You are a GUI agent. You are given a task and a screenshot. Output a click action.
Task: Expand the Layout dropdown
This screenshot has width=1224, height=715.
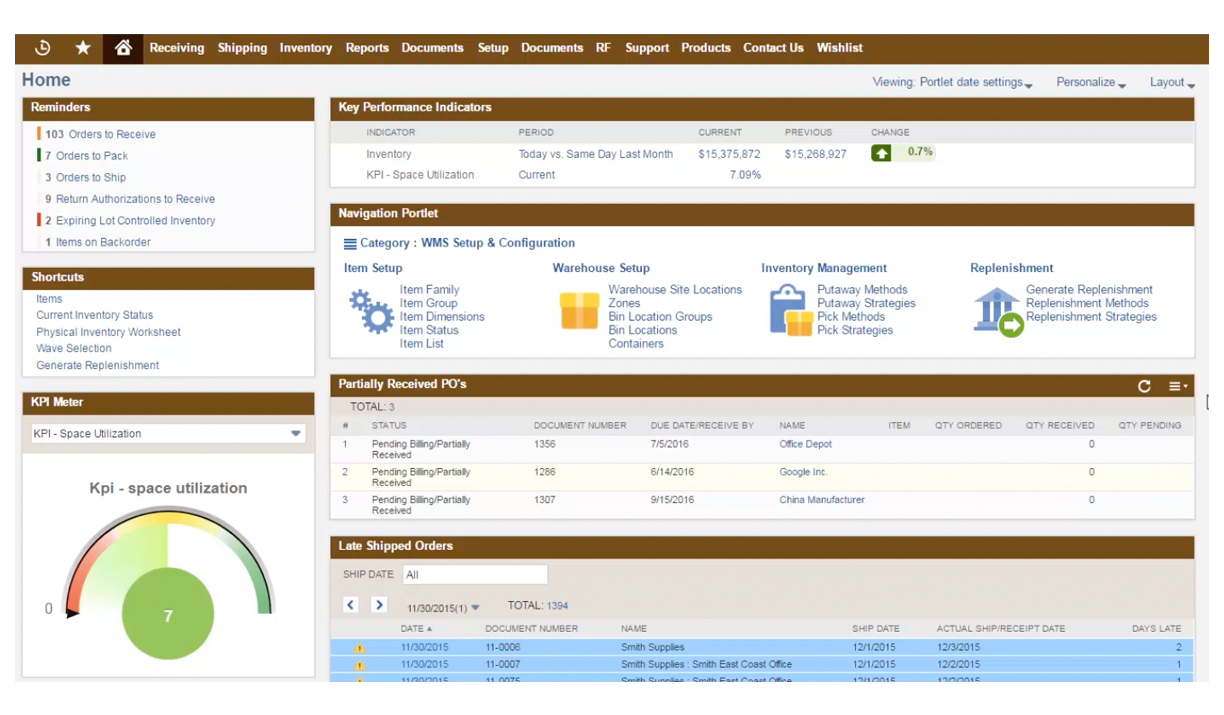[x=1172, y=83]
